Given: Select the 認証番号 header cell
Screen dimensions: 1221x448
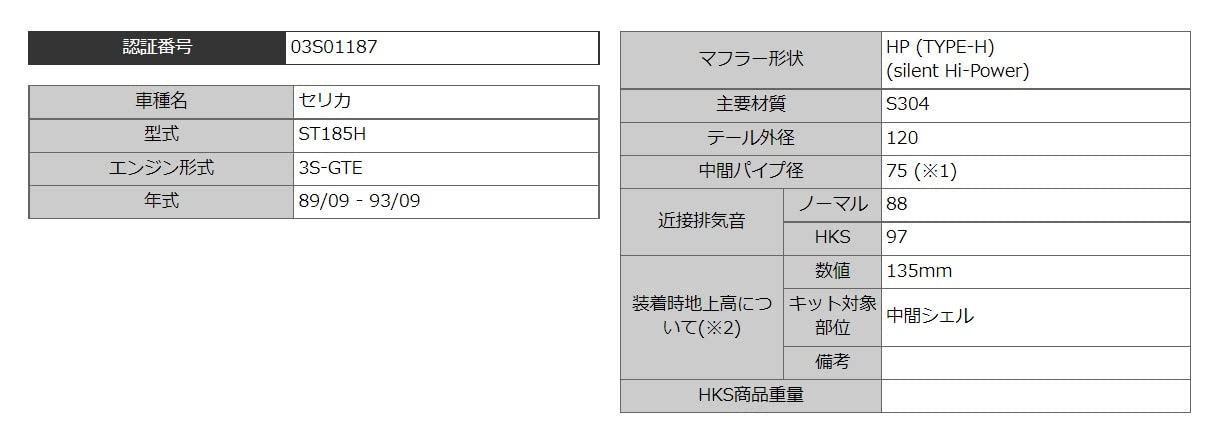Looking at the screenshot, I should pos(157,48).
